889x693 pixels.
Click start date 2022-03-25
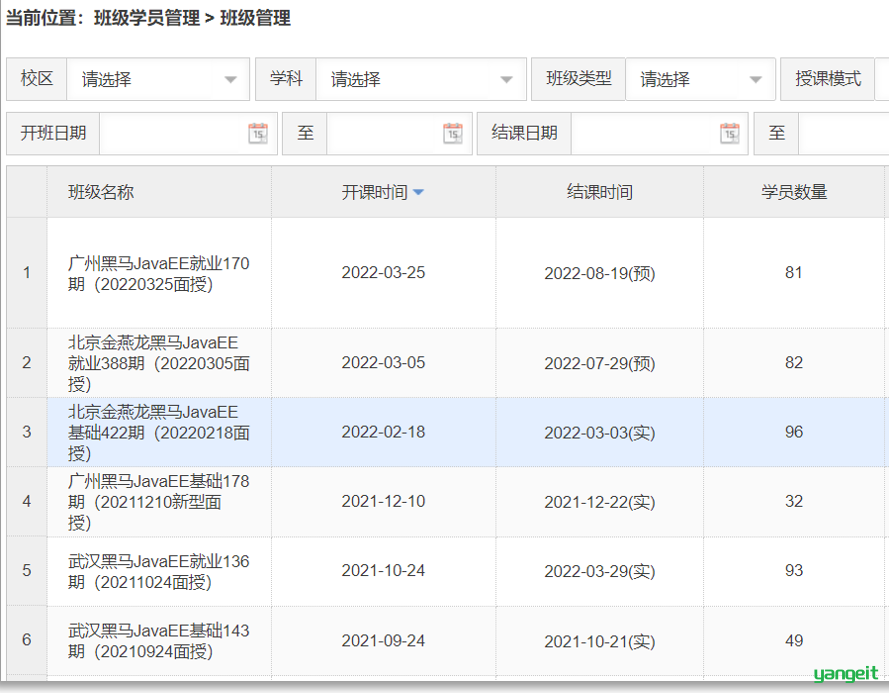pos(383,273)
